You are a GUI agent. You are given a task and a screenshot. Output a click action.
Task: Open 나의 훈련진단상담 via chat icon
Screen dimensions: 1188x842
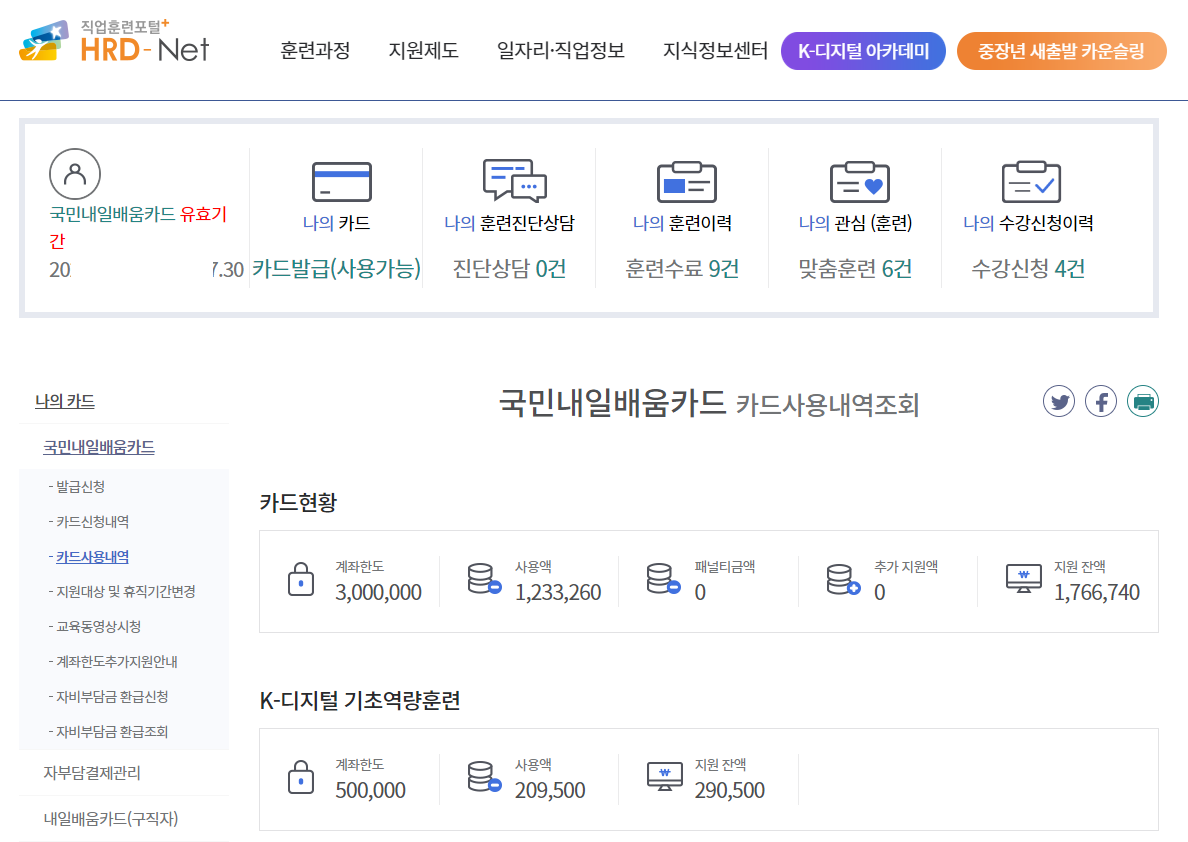pyautogui.click(x=513, y=182)
